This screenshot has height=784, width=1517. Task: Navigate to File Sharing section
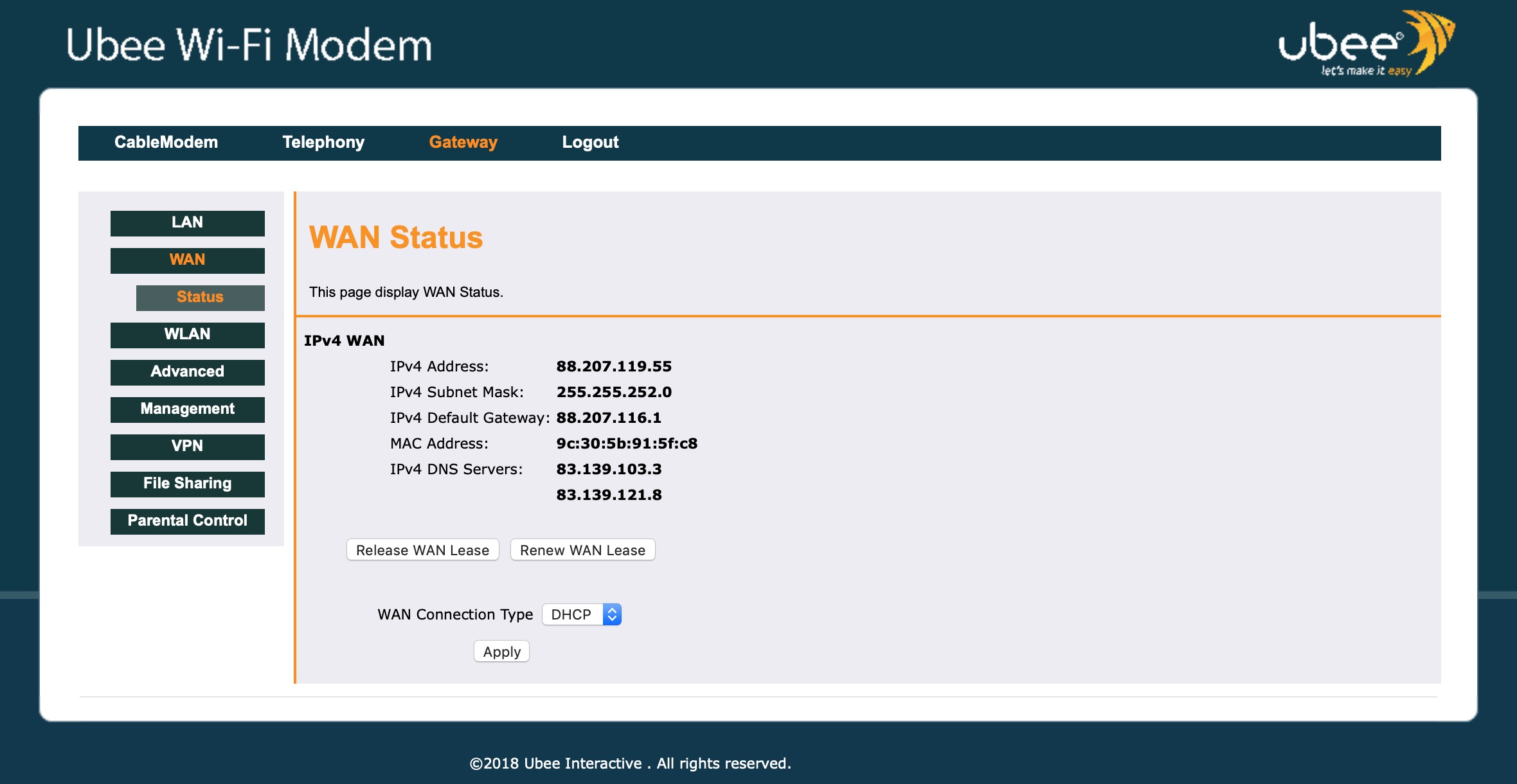coord(187,484)
